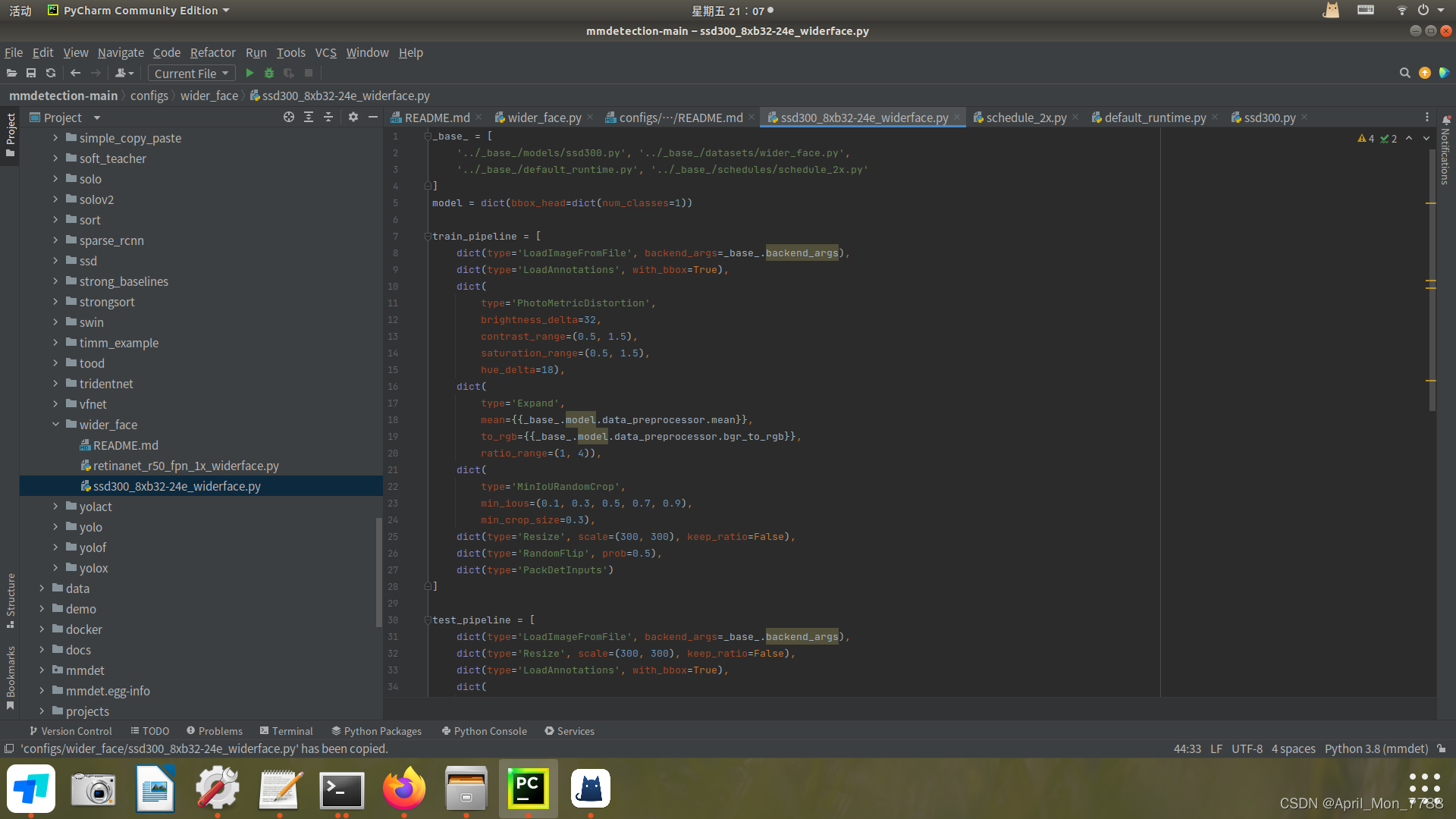Click the green Run button
The height and width of the screenshot is (819, 1456).
pos(249,73)
